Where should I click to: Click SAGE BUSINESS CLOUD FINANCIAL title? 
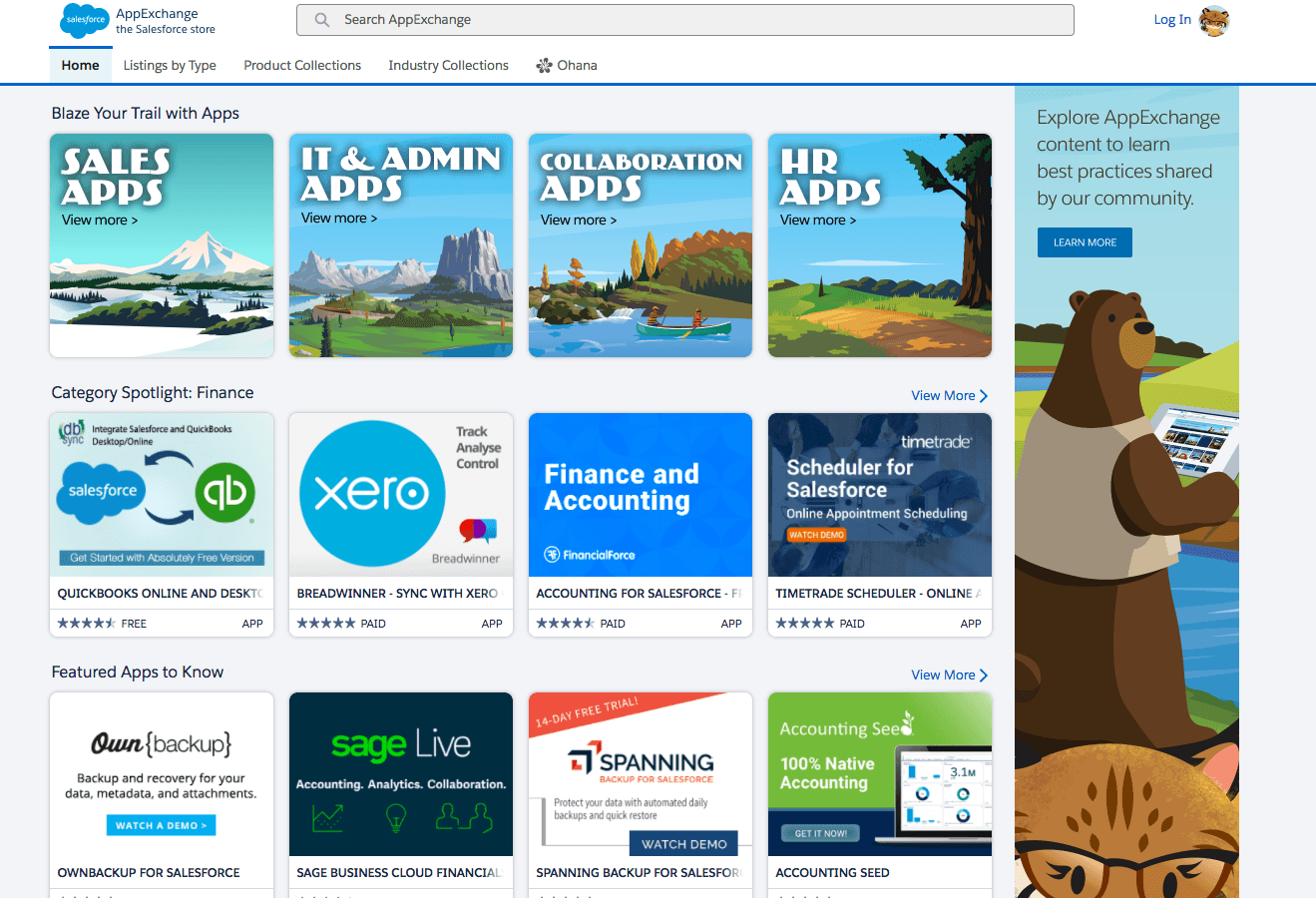(x=398, y=873)
